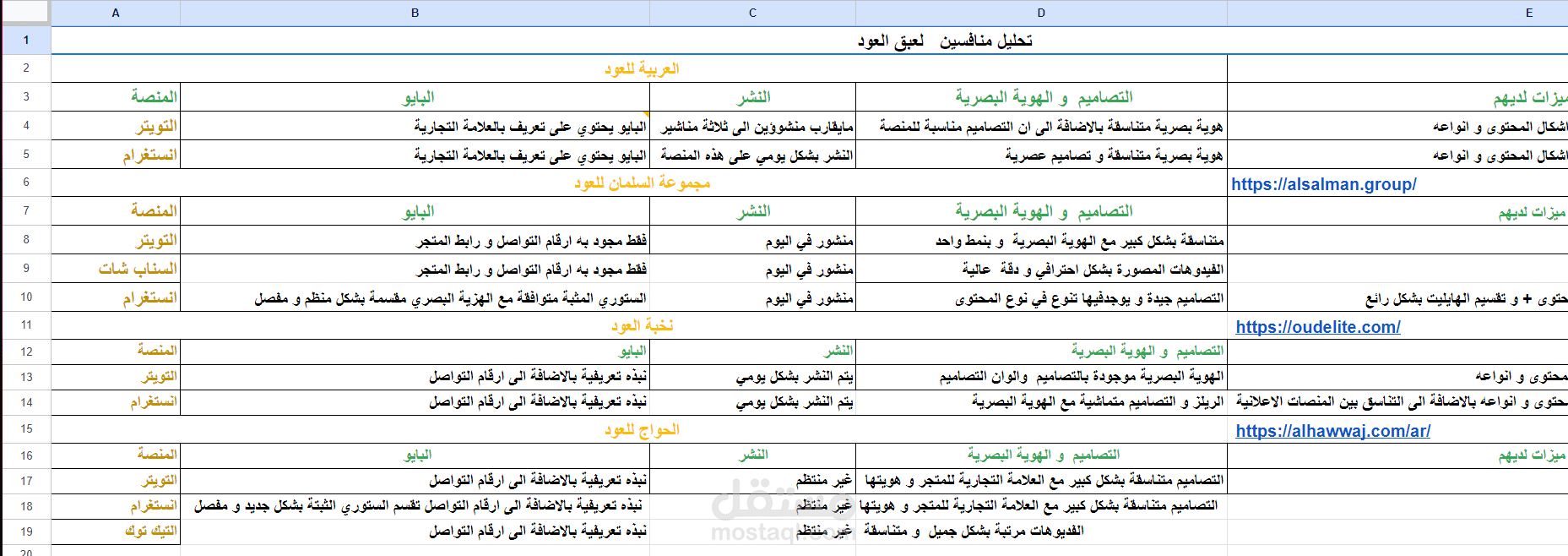Click section heading 'الحواج للعود'
Image resolution: width=1568 pixels, height=556 pixels.
pos(642,429)
